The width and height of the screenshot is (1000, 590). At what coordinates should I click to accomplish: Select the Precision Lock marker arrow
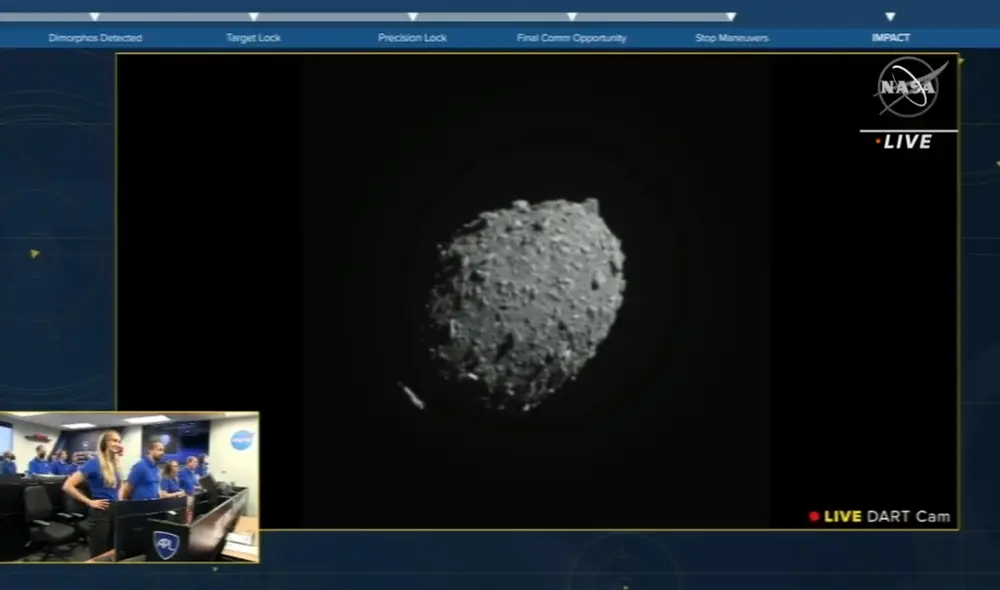(x=412, y=16)
